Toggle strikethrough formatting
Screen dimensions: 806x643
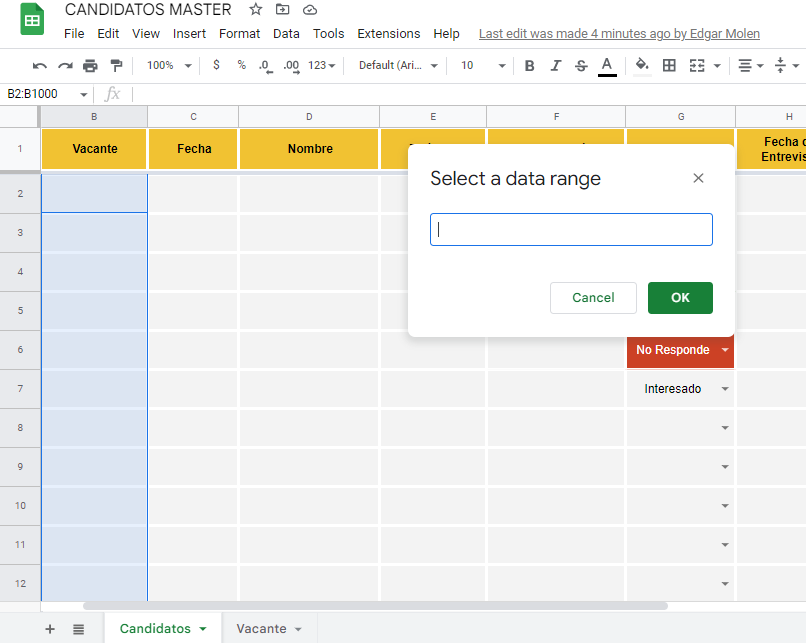581,66
